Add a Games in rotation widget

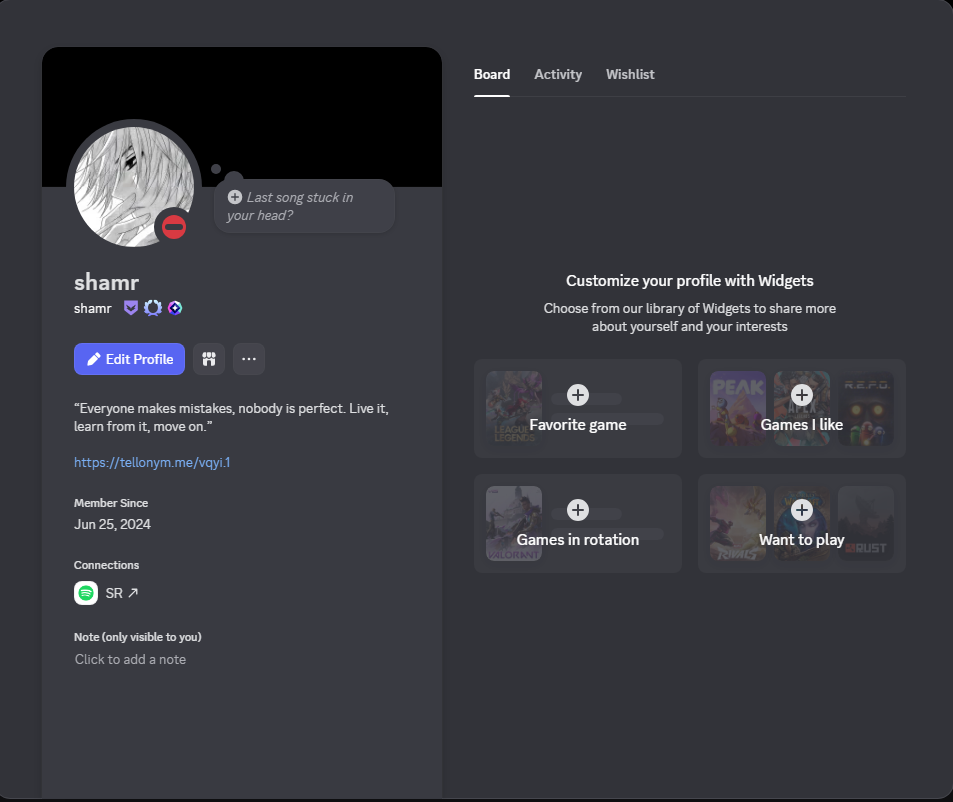click(578, 510)
